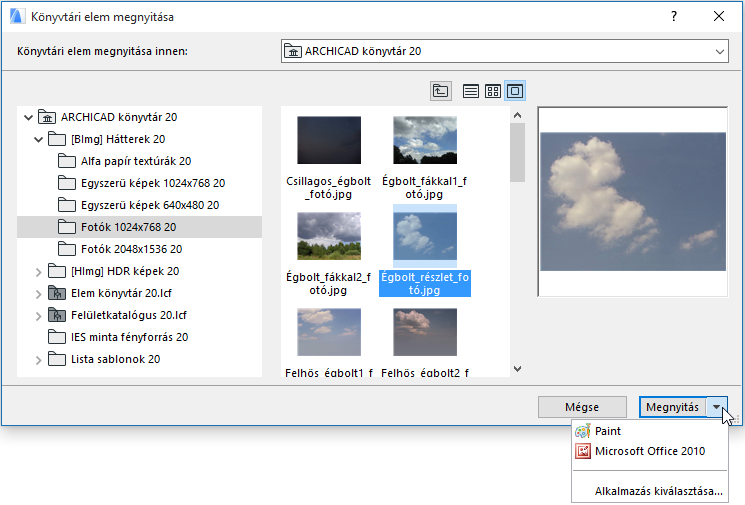This screenshot has width=745, height=505.
Task: Click the IES minta fényforrás 20 folder icon
Action: tap(57, 337)
